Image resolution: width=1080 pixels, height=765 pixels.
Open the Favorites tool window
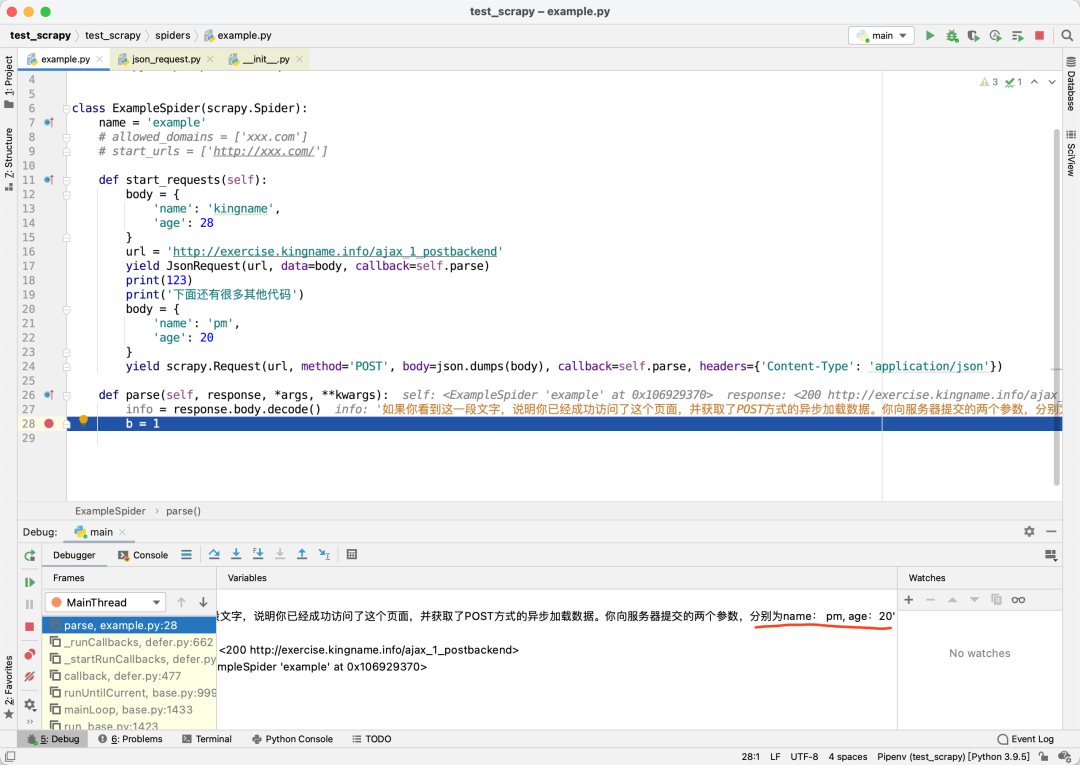pos(8,687)
